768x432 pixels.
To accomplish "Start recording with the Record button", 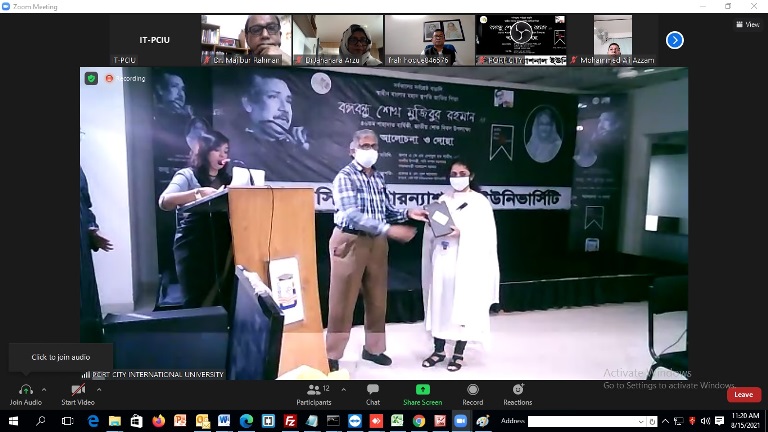I will tap(473, 395).
